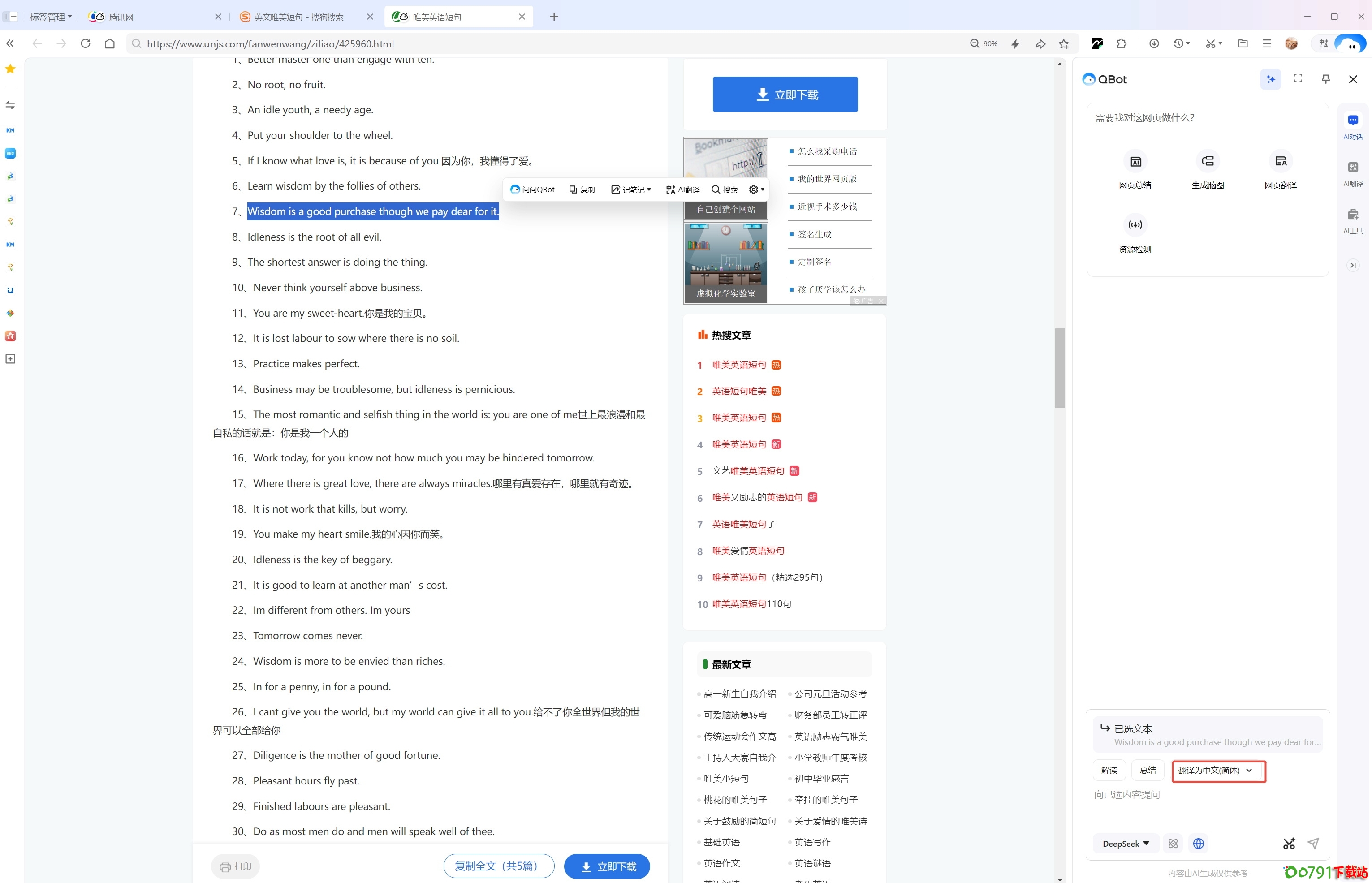The image size is (1372, 883).
Task: Click the 90% page zoom control
Action: click(984, 44)
